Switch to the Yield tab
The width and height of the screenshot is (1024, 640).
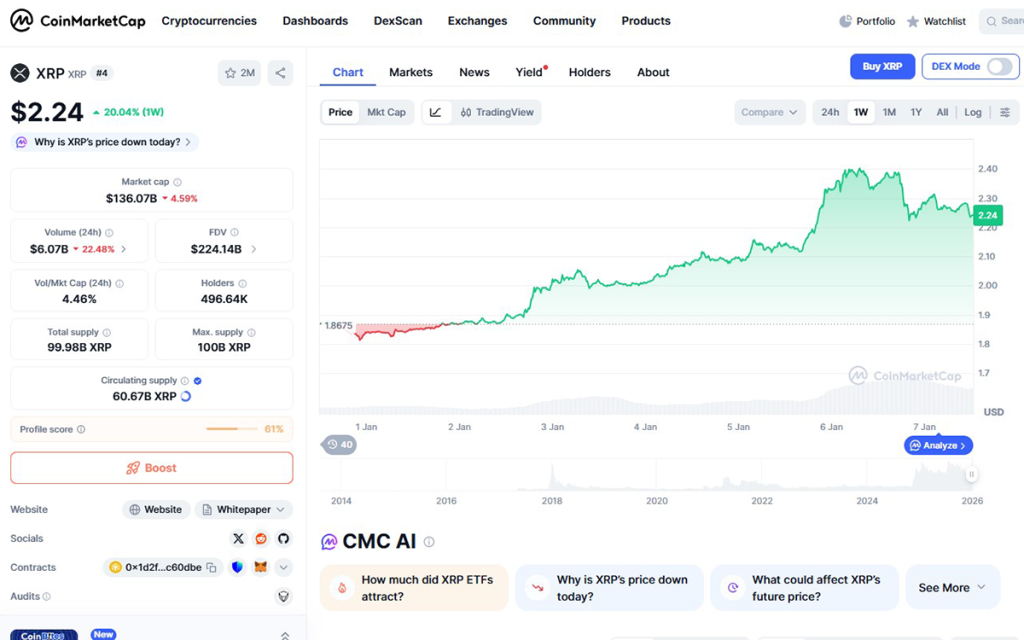tap(529, 72)
